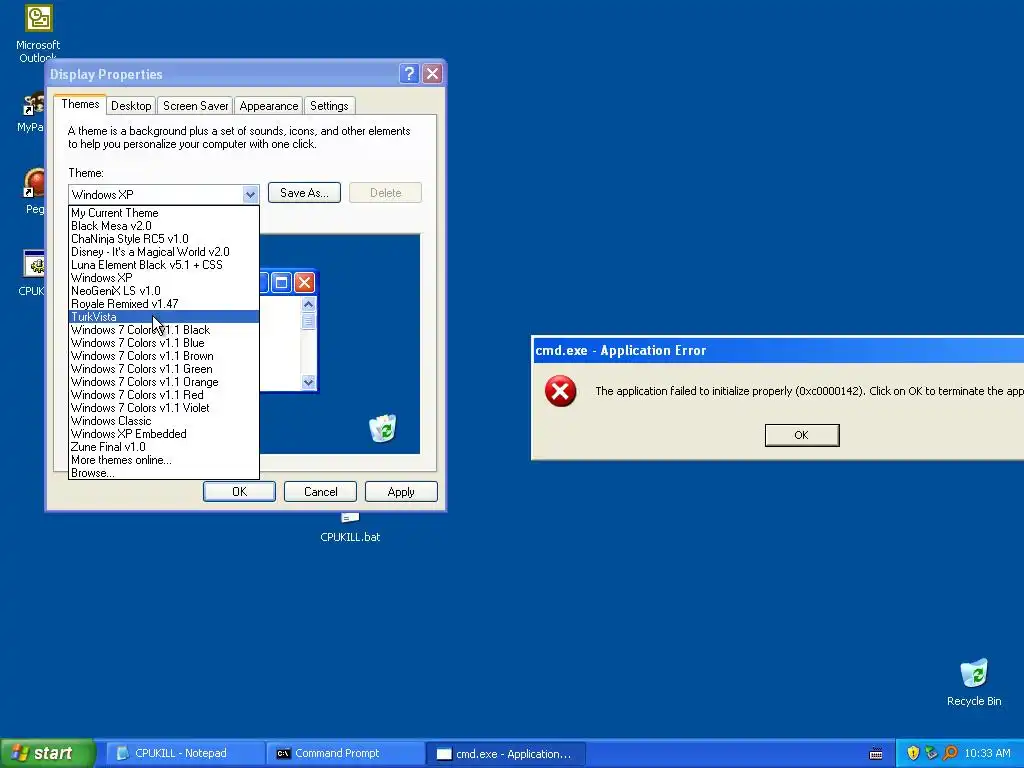Switch to the Screen Saver tab

pyautogui.click(x=195, y=106)
